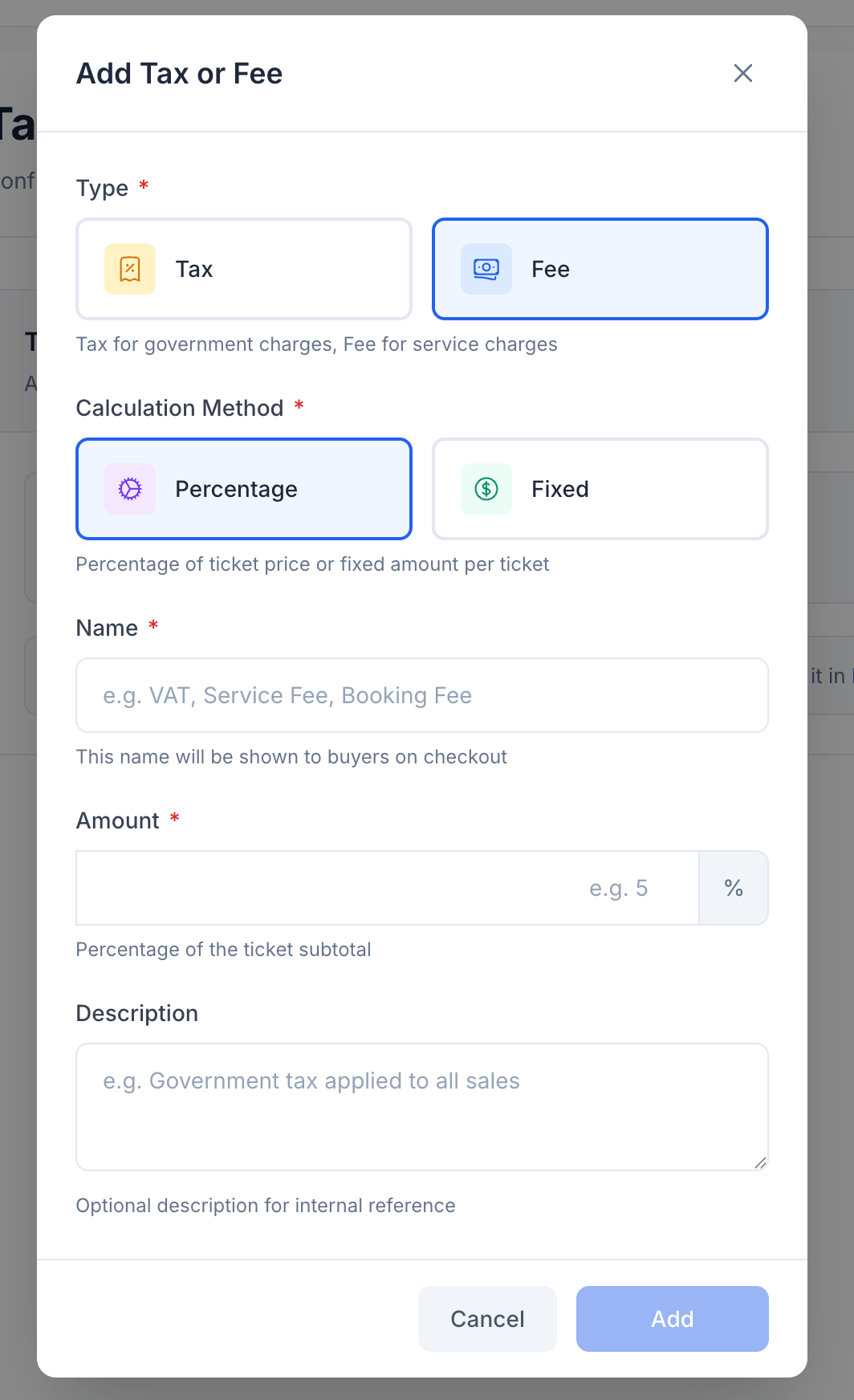The height and width of the screenshot is (1400, 854).
Task: Click the required asterisk next to Type
Action: click(x=143, y=185)
